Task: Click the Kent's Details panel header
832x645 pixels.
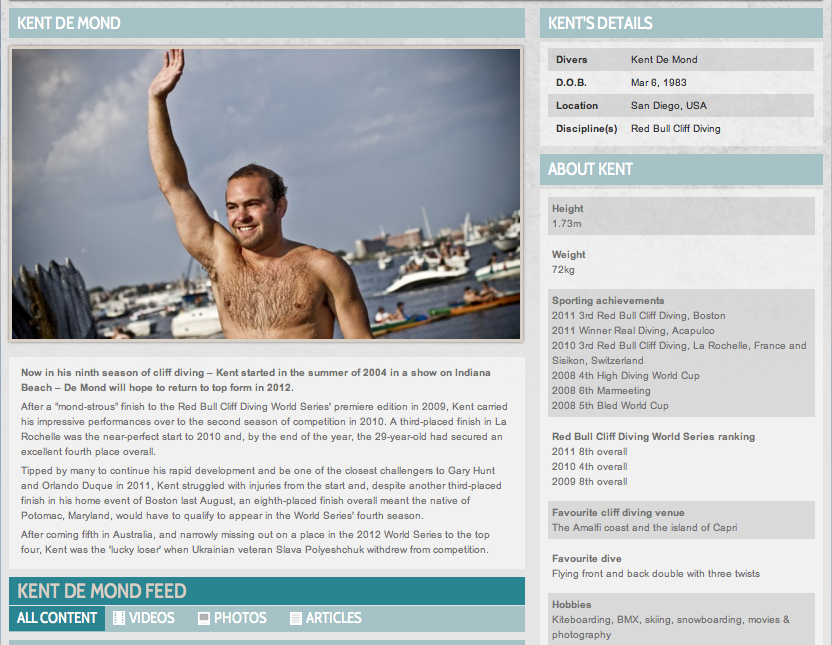Action: (681, 23)
